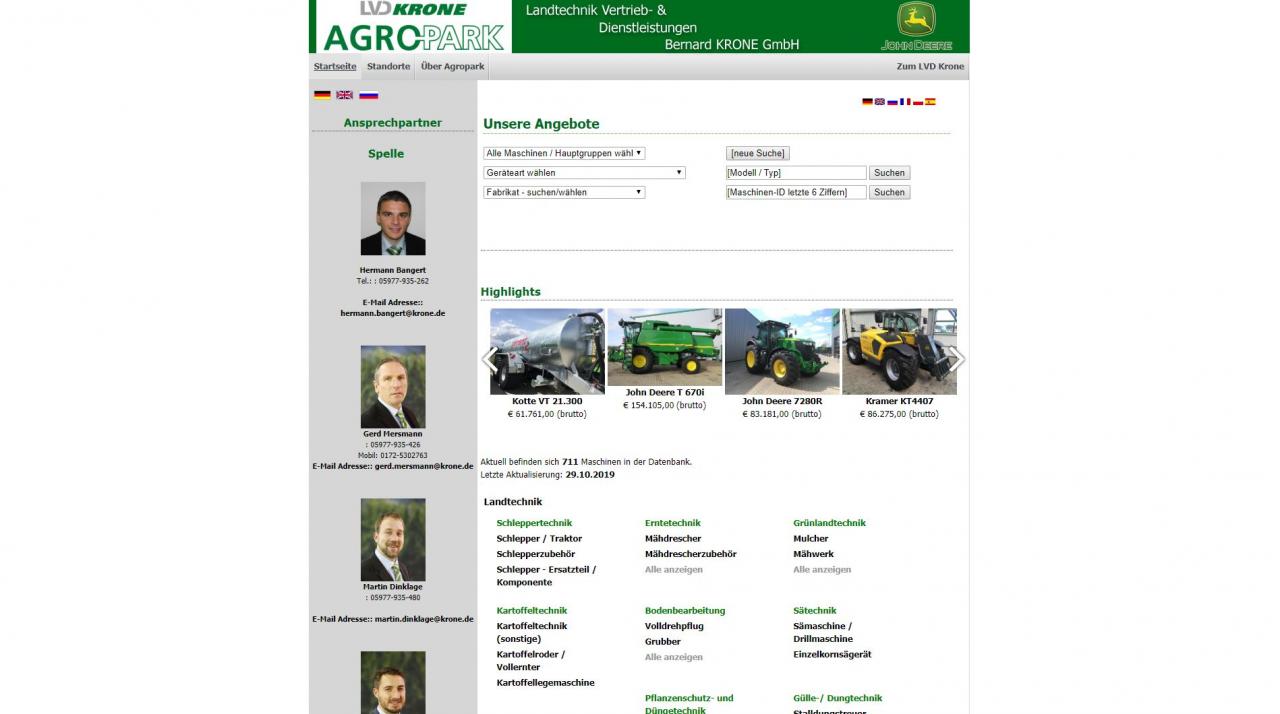Show next highlights with right arrow
This screenshot has height=714, width=1280.
point(957,359)
